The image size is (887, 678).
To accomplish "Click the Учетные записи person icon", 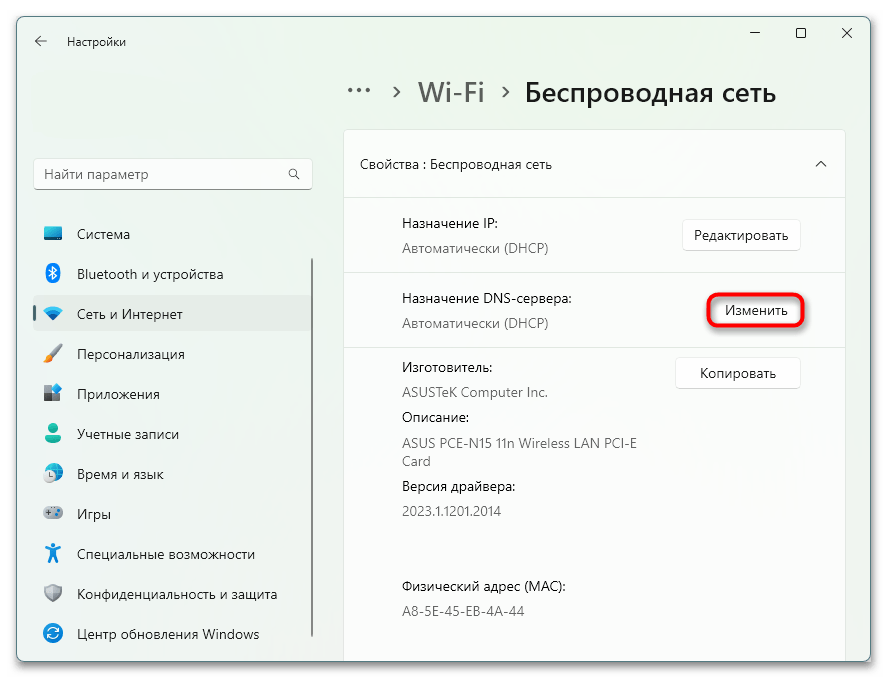I will [53, 434].
